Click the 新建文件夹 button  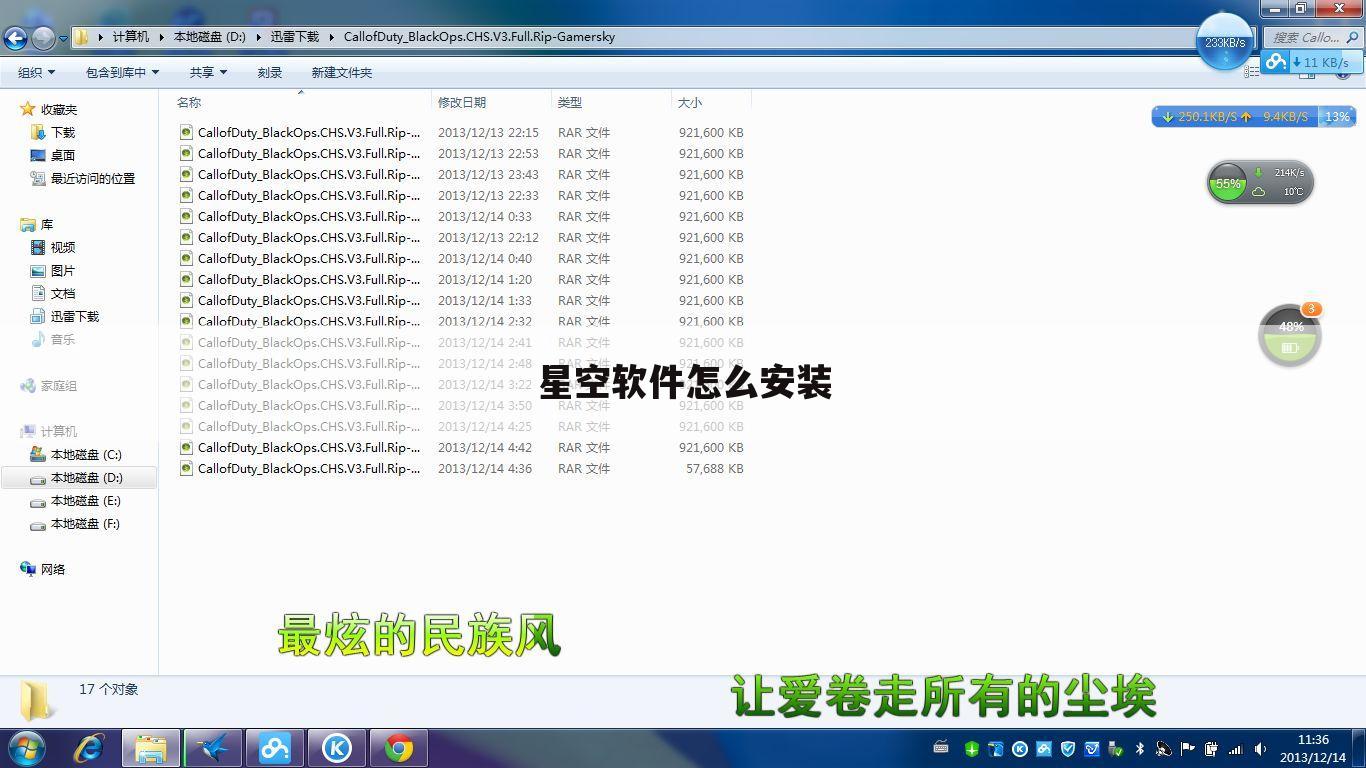[341, 72]
